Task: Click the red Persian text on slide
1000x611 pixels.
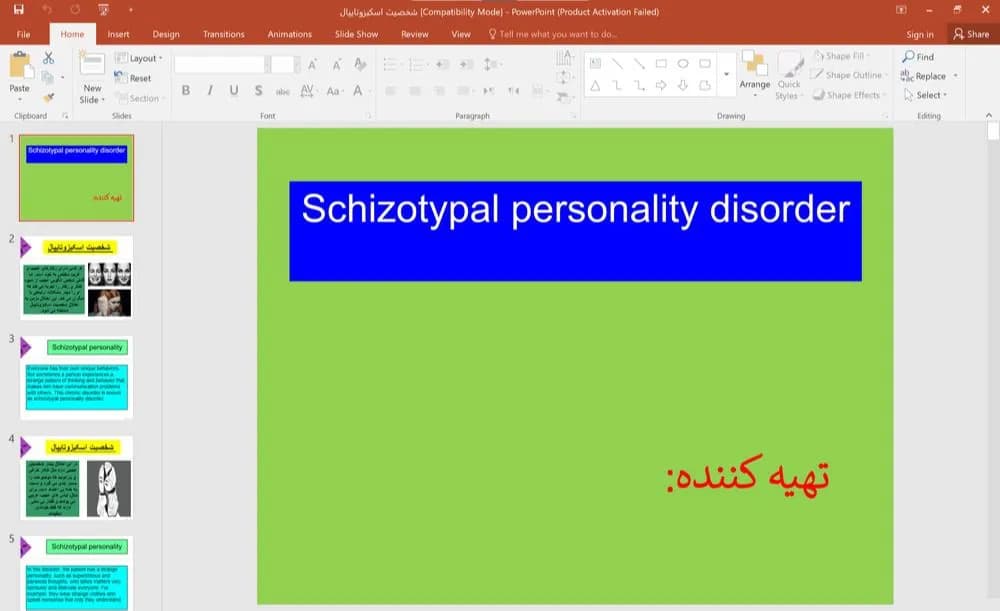Action: 747,475
